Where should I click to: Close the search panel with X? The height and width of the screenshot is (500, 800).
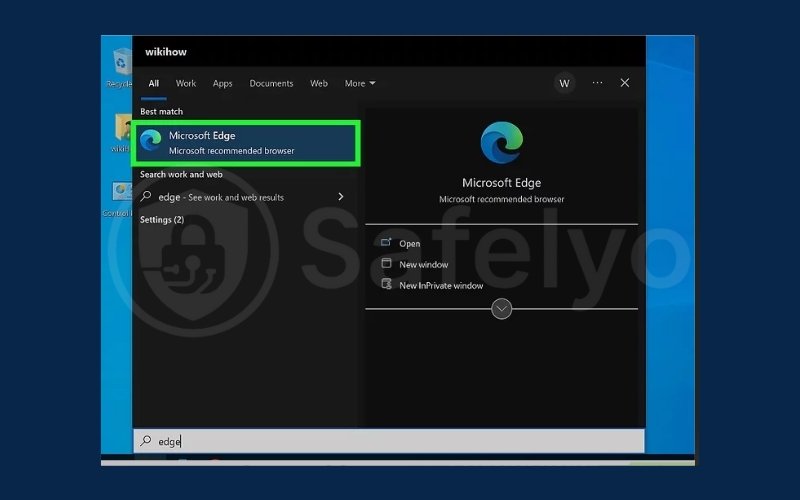(624, 83)
